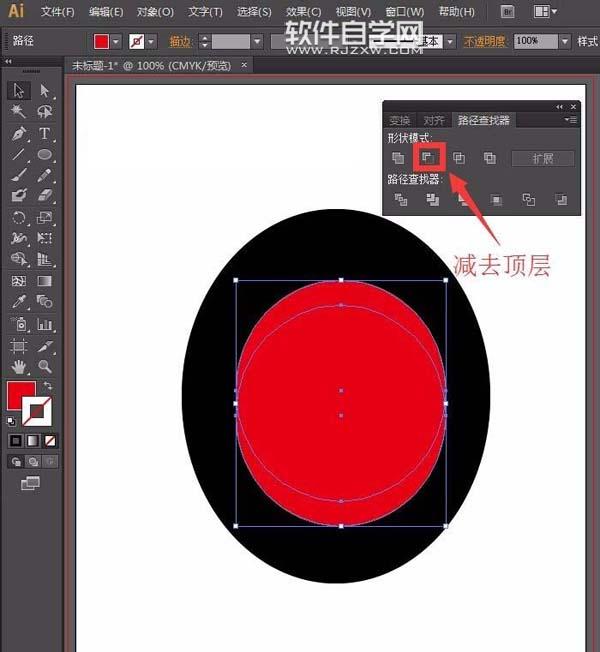This screenshot has height=652, width=600.
Task: Select the Hand tool
Action: (x=19, y=366)
